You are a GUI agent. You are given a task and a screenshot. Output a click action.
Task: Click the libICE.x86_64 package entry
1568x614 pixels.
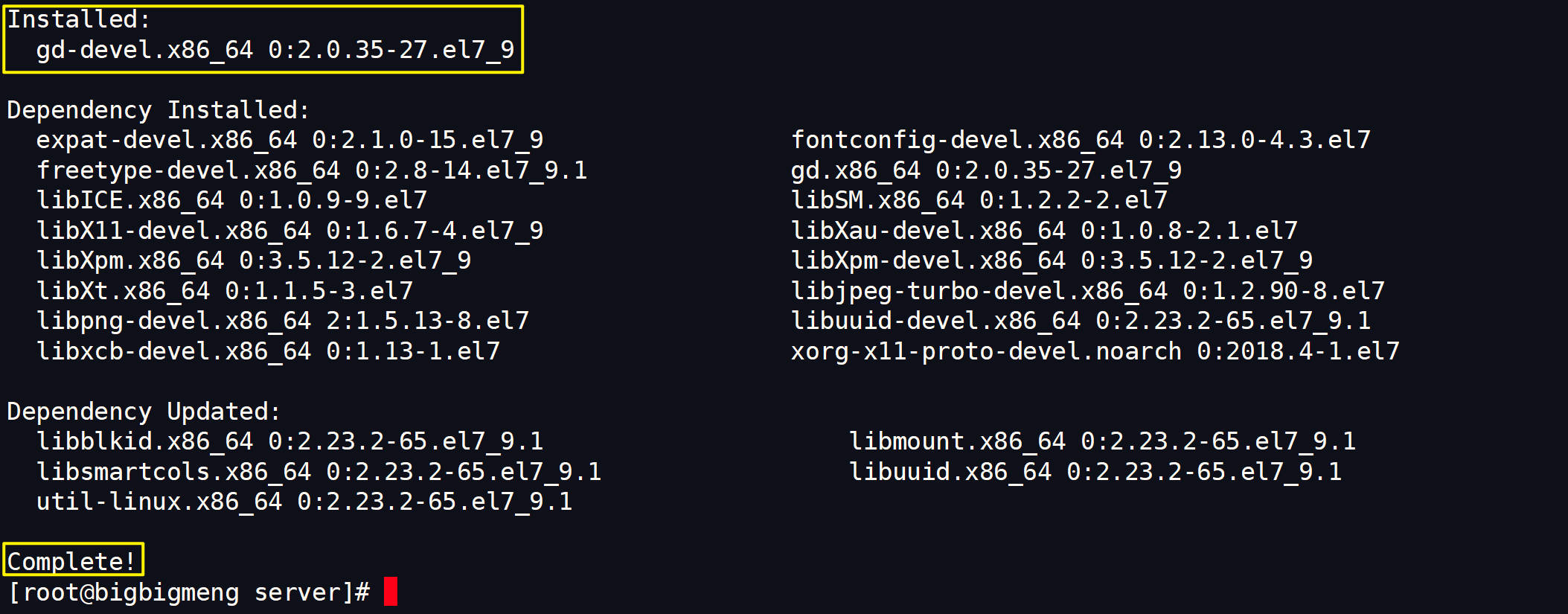(x=232, y=200)
